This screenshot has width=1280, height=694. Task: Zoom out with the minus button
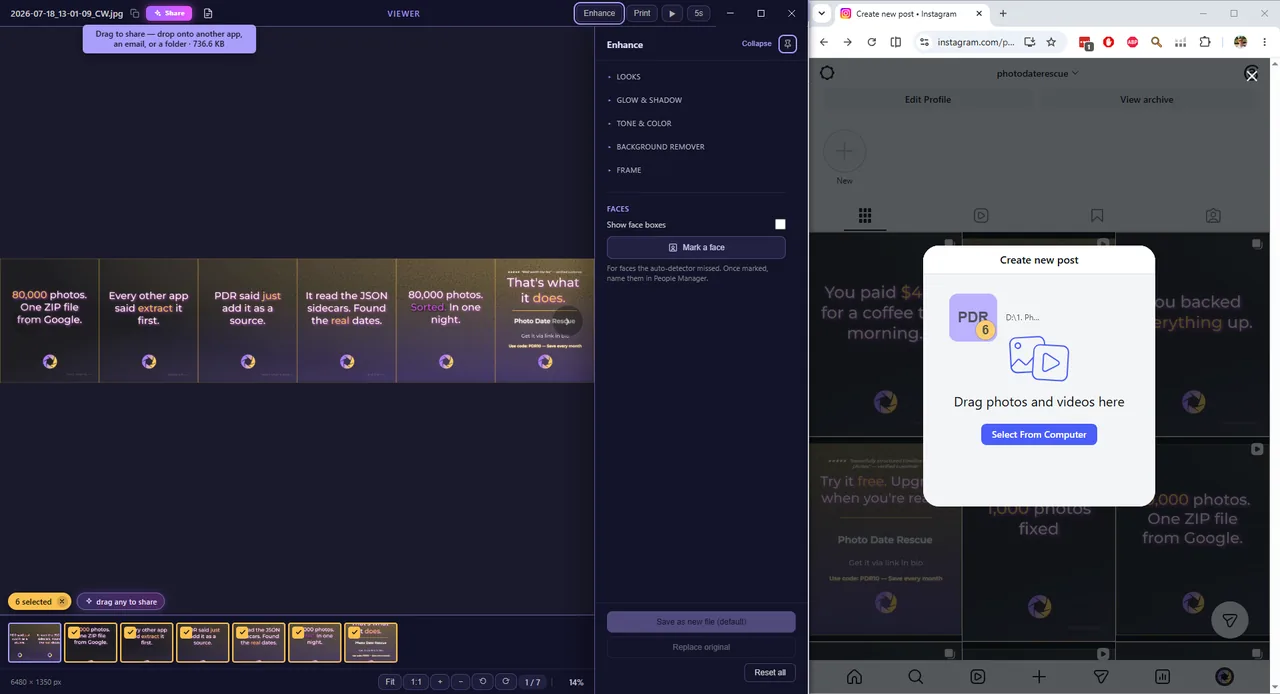pos(460,682)
